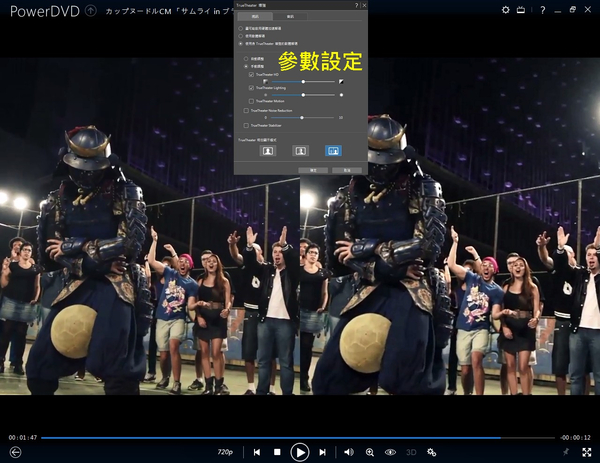Enable the TrueTheater Motion checkbox
Viewport: 600px width, 463px height.
(x=251, y=100)
